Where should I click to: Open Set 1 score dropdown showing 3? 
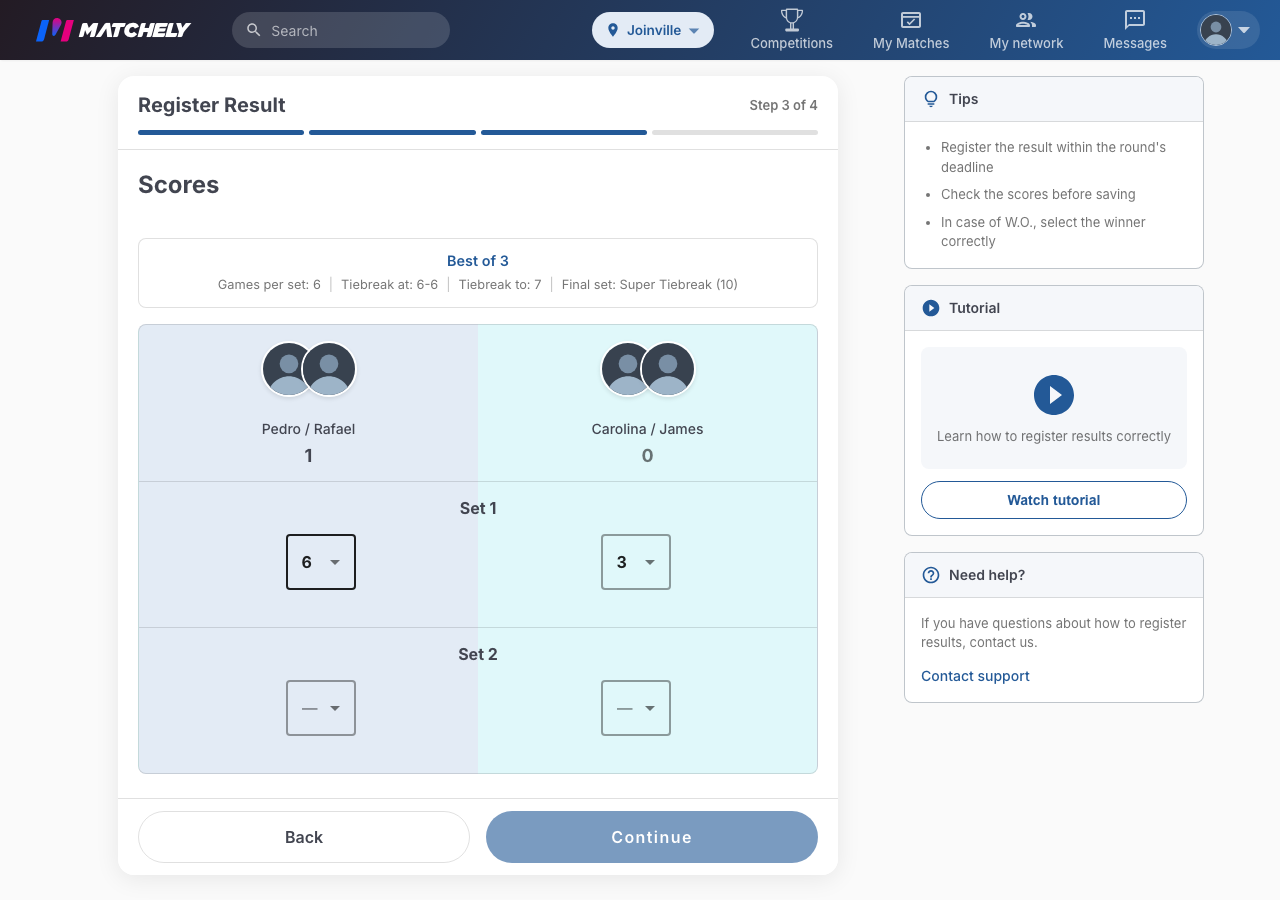click(636, 562)
